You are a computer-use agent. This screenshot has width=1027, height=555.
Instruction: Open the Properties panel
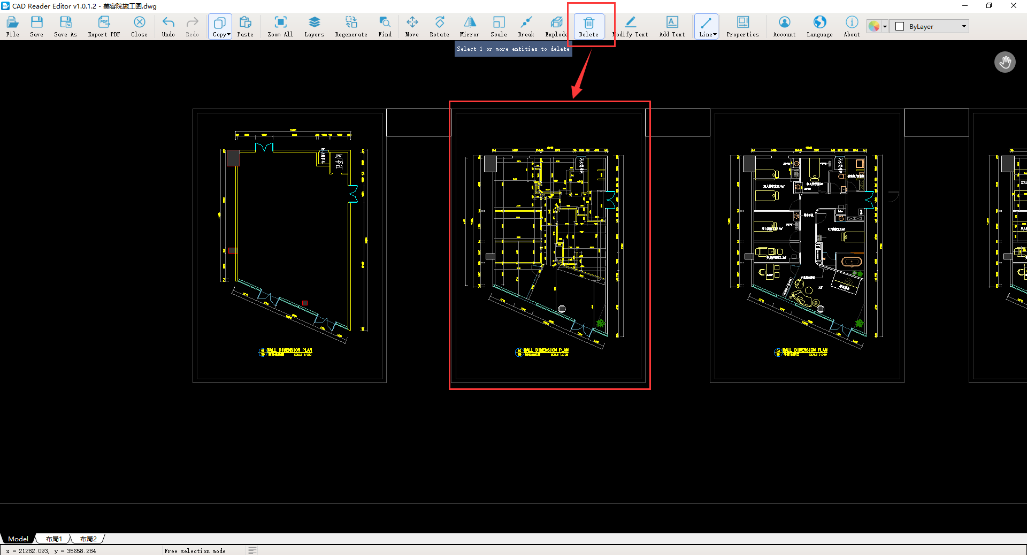[x=742, y=24]
